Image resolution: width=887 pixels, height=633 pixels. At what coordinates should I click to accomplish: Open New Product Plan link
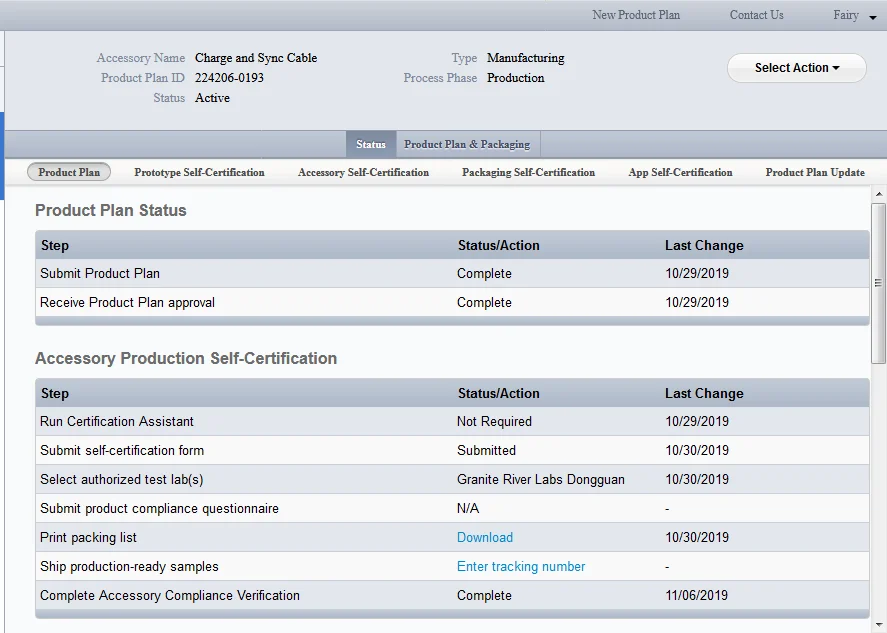click(x=636, y=15)
